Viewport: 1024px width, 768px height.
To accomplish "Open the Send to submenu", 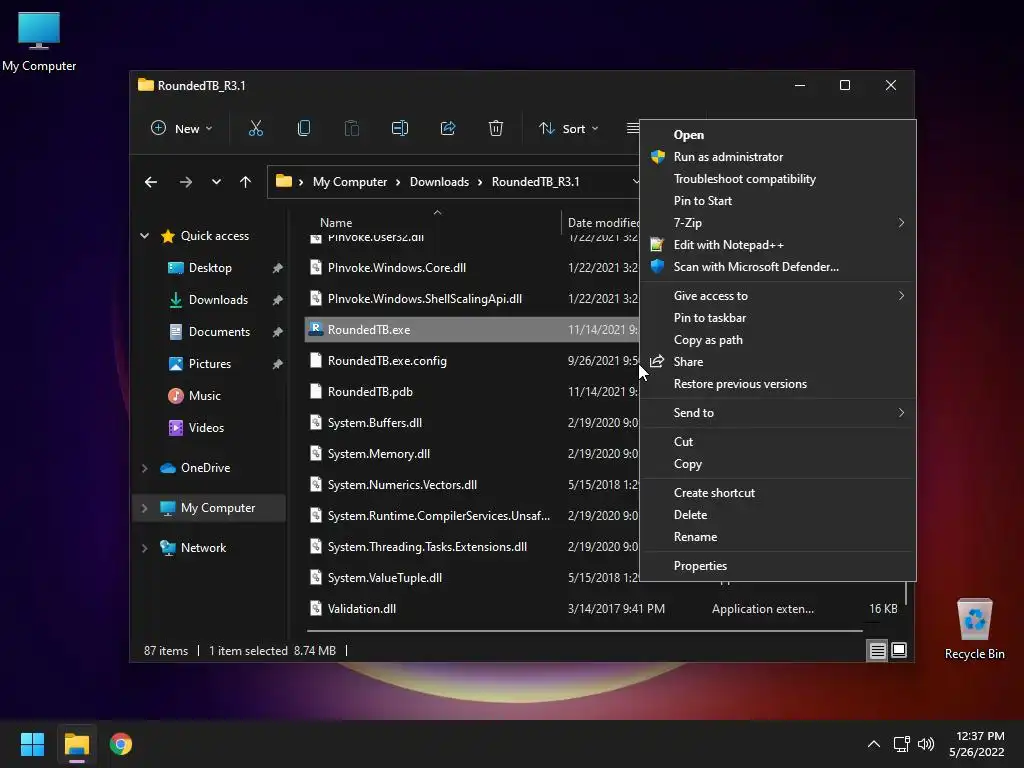I will (x=778, y=413).
